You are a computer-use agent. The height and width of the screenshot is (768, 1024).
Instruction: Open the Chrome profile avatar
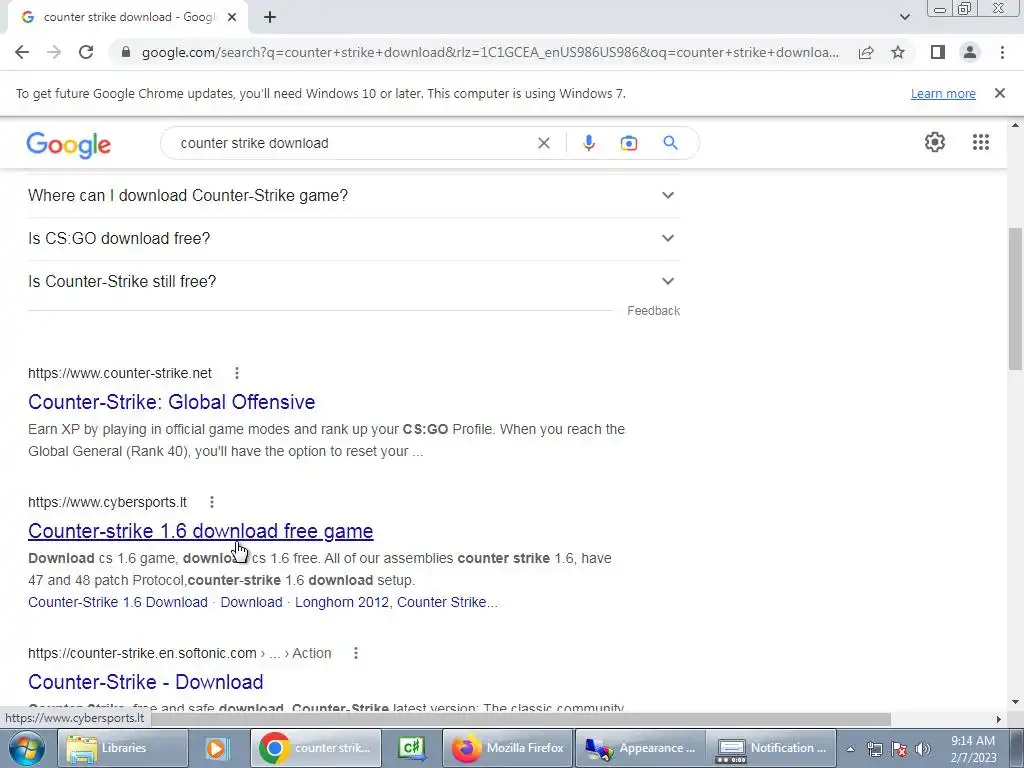[x=970, y=52]
